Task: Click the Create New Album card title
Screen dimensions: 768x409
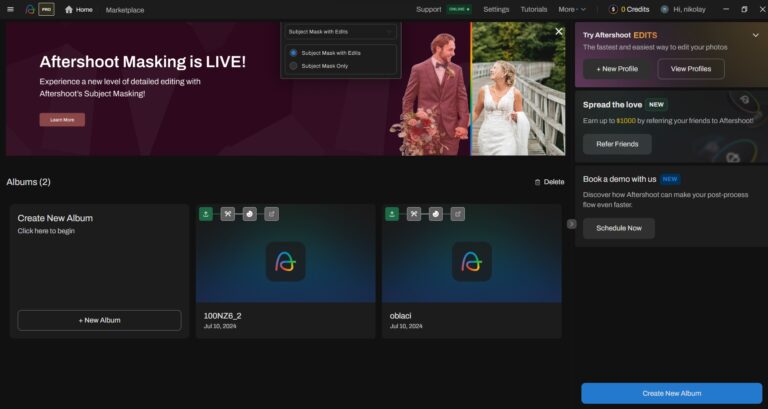Action: 55,218
